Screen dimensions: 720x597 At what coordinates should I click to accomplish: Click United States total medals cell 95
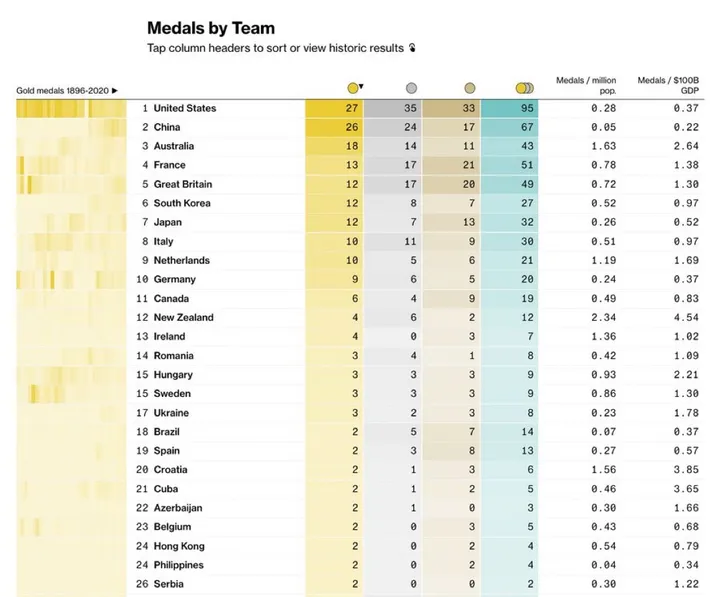[510, 108]
